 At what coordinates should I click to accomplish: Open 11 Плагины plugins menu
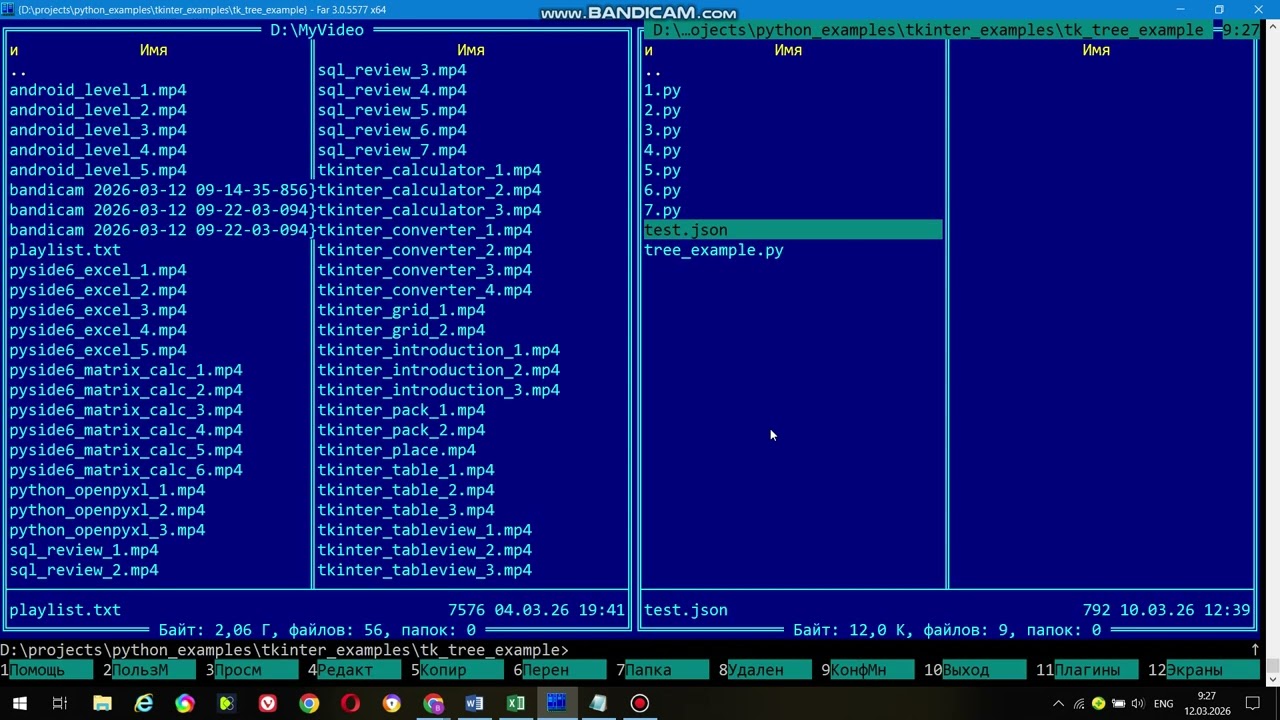[1088, 670]
